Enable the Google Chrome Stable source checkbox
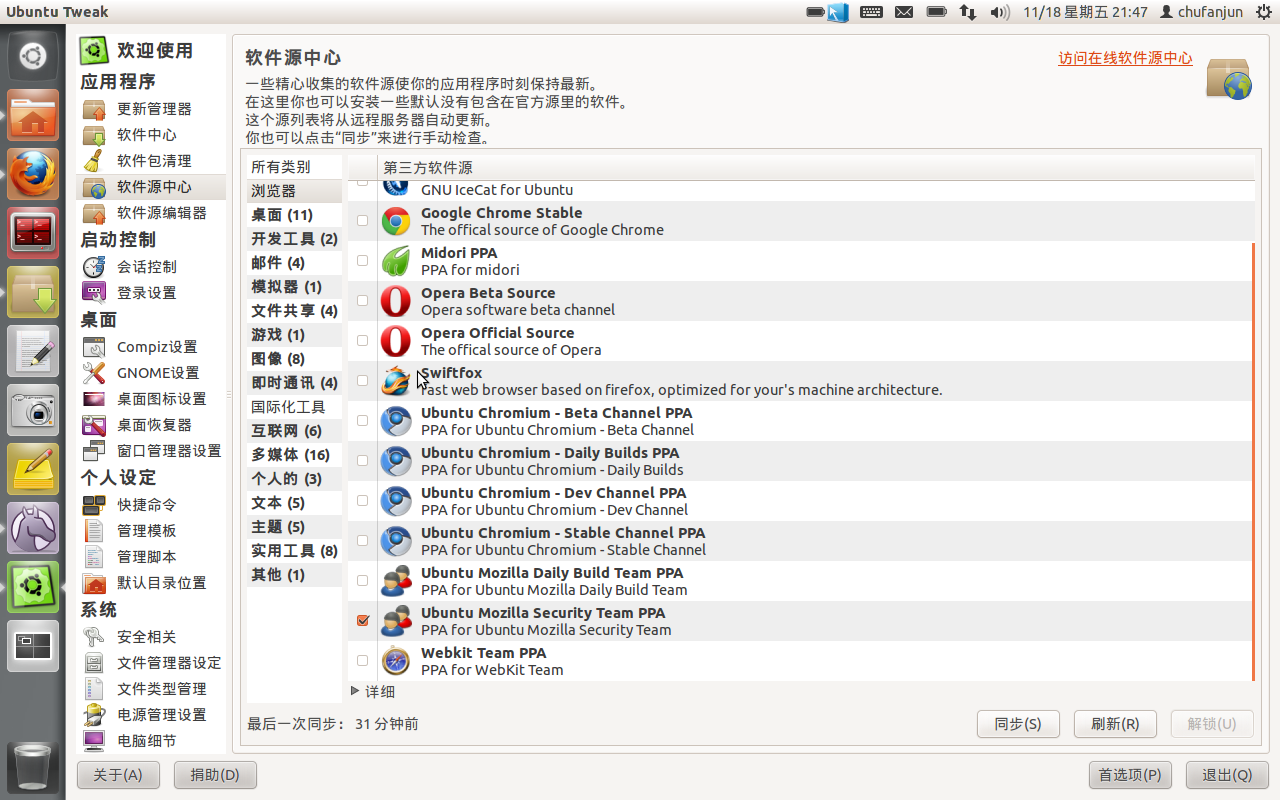 tap(362, 221)
